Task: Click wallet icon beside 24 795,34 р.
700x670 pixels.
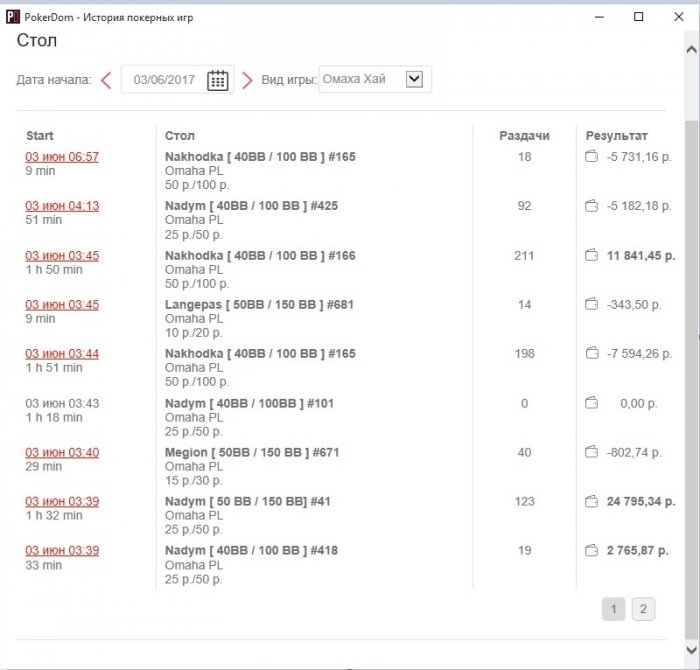Action: (592, 501)
